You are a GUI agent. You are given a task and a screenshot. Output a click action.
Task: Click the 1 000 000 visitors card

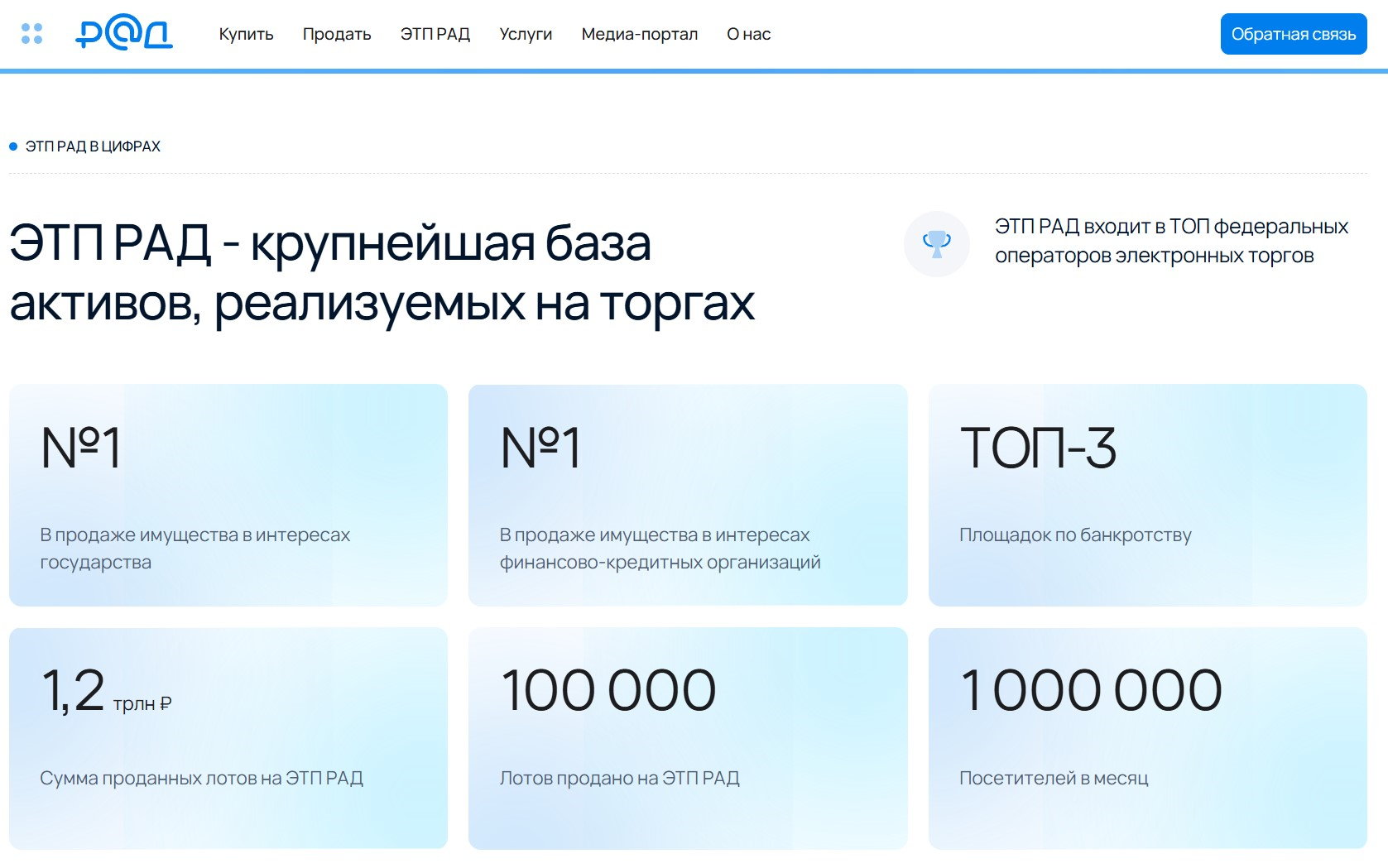[x=1147, y=737]
